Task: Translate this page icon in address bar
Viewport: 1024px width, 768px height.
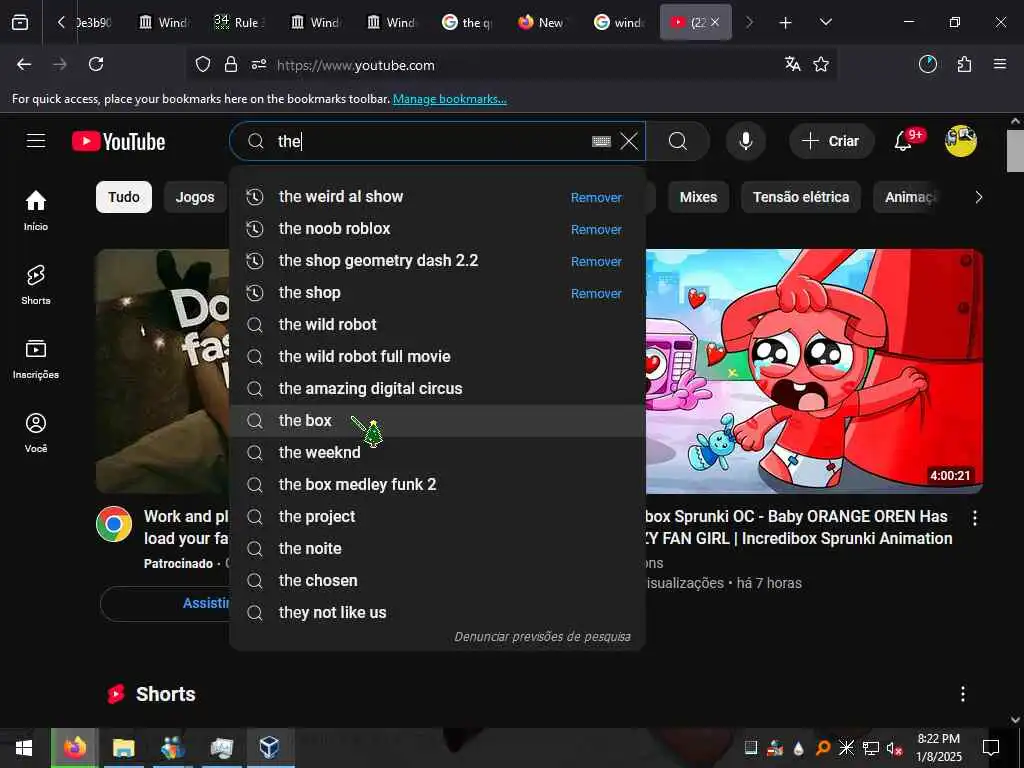Action: coord(793,64)
